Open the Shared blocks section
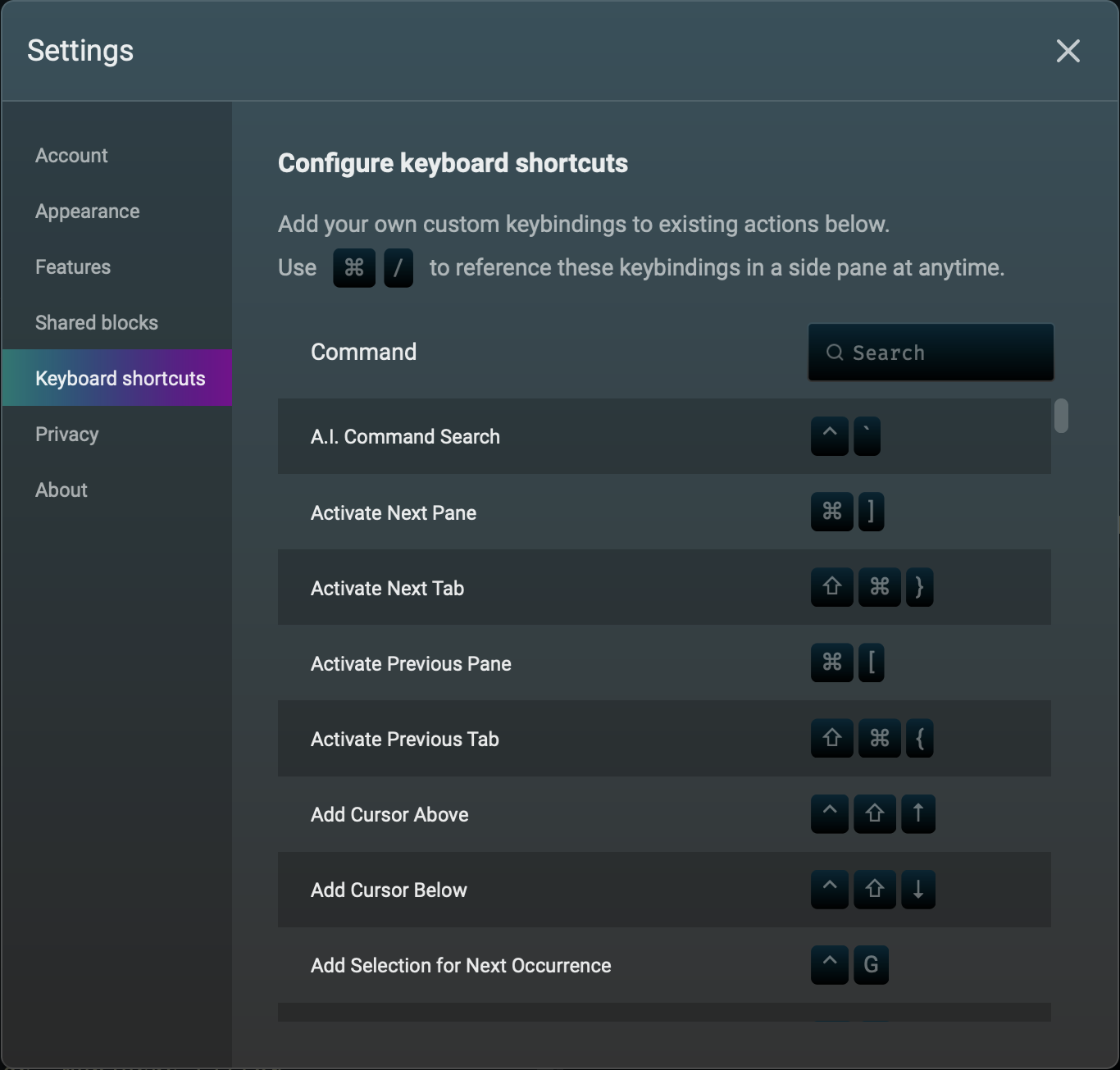Image resolution: width=1120 pixels, height=1070 pixels. [x=97, y=323]
